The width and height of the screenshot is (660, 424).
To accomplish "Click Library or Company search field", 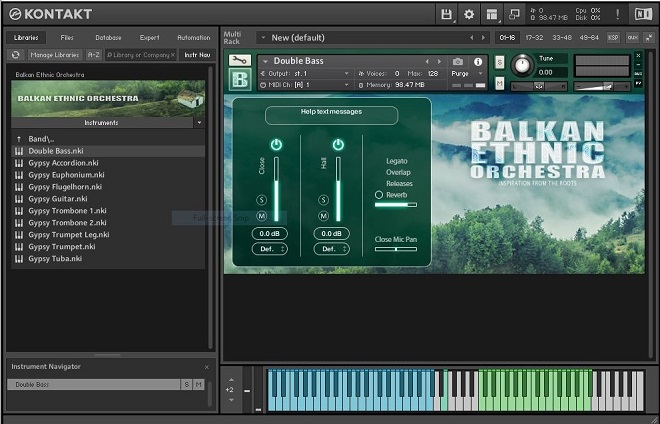I will click(x=141, y=55).
